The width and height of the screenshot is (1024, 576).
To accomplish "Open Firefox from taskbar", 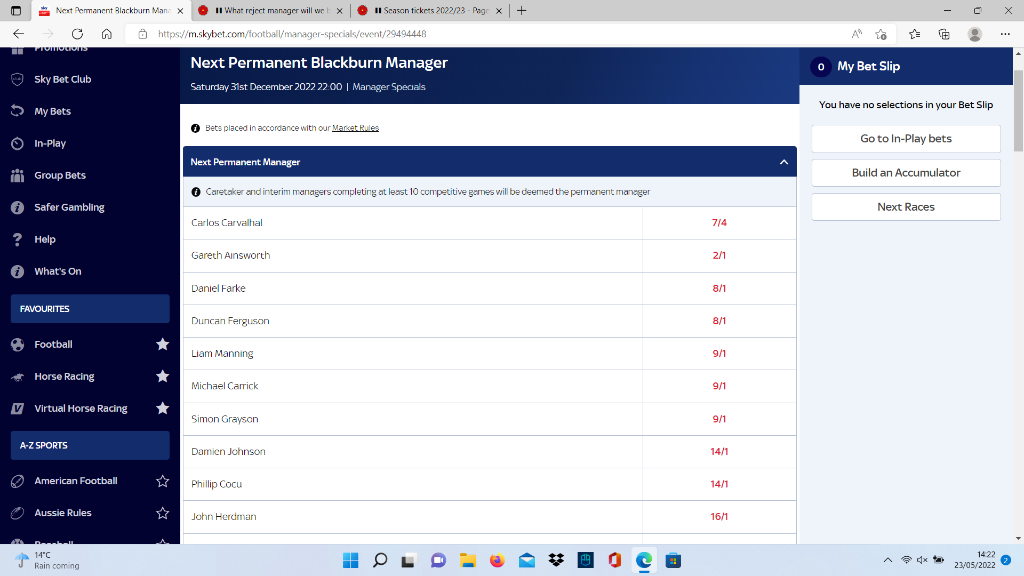I will pos(497,560).
